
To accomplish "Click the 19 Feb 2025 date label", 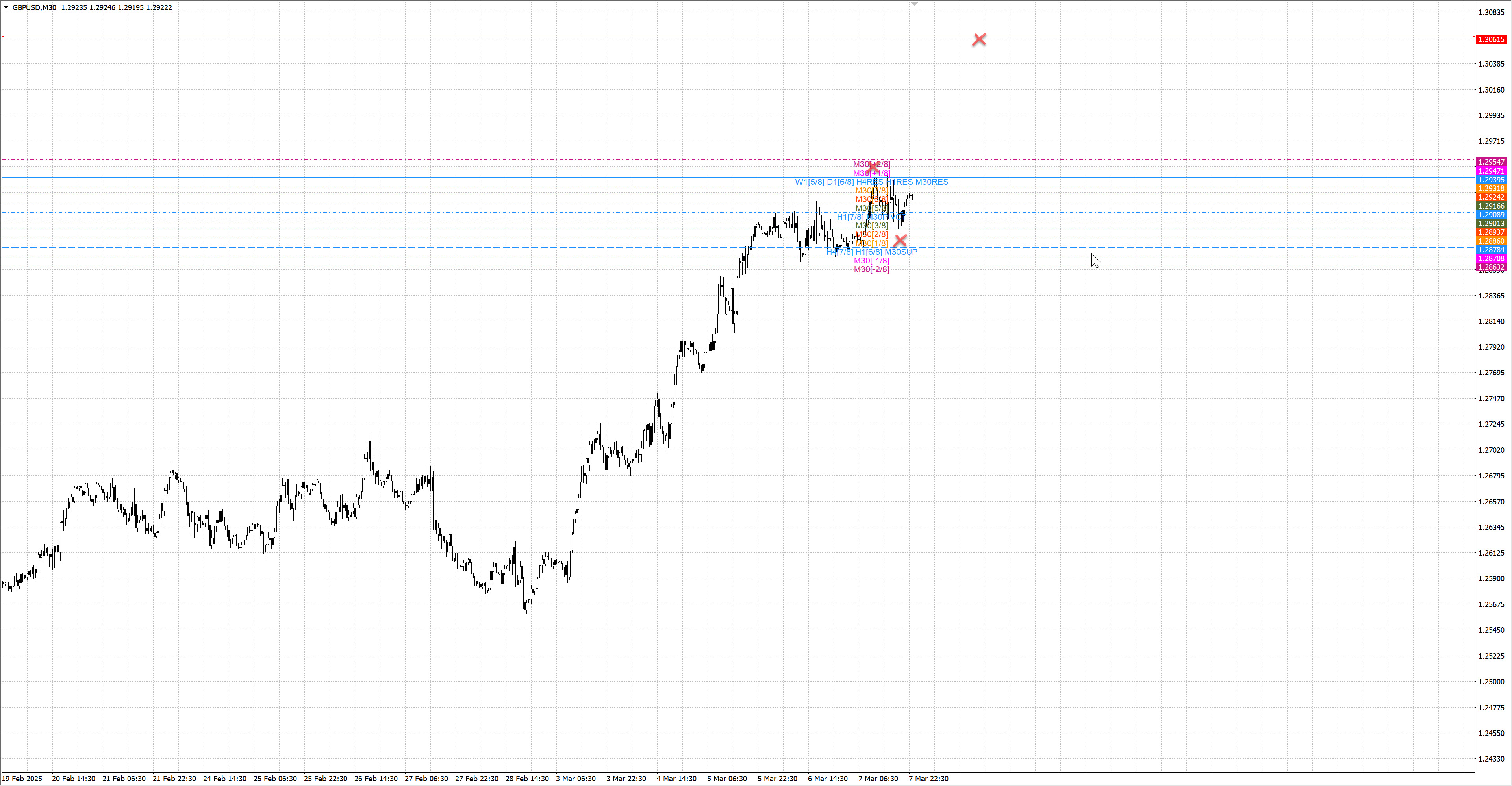I will click(22, 779).
